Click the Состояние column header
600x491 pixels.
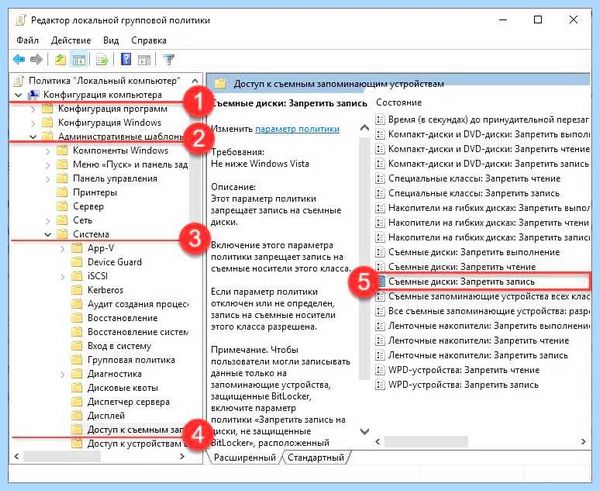tap(399, 103)
